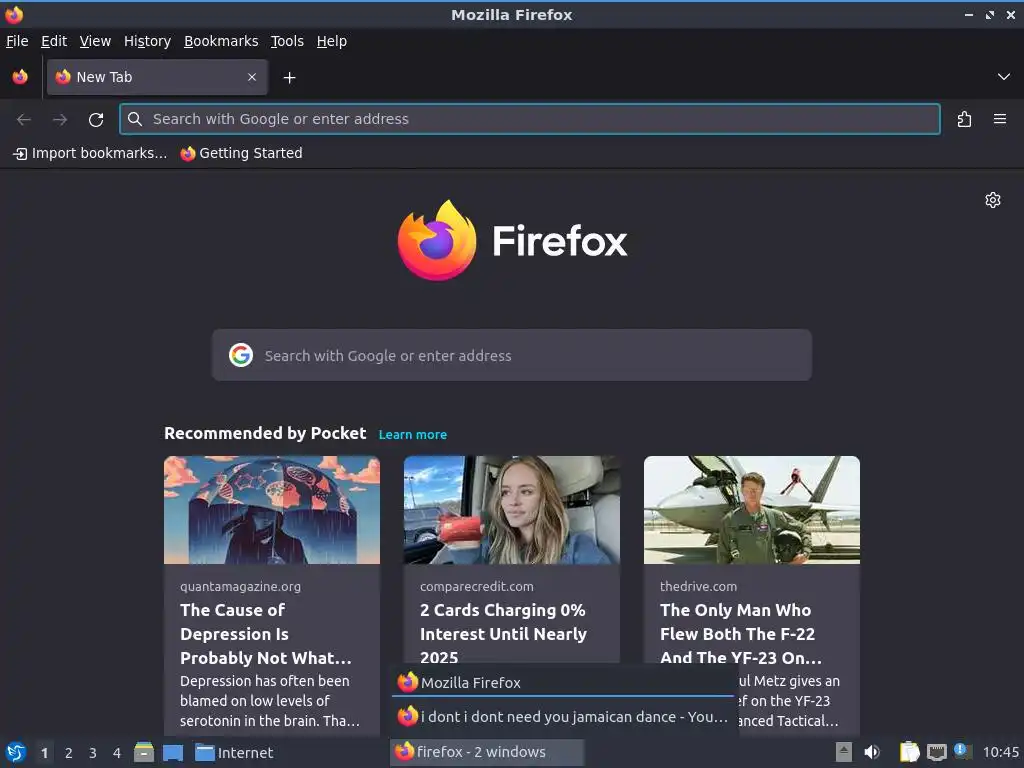The image size is (1024, 768).
Task: Open the Internet folder launcher
Action: 234,752
